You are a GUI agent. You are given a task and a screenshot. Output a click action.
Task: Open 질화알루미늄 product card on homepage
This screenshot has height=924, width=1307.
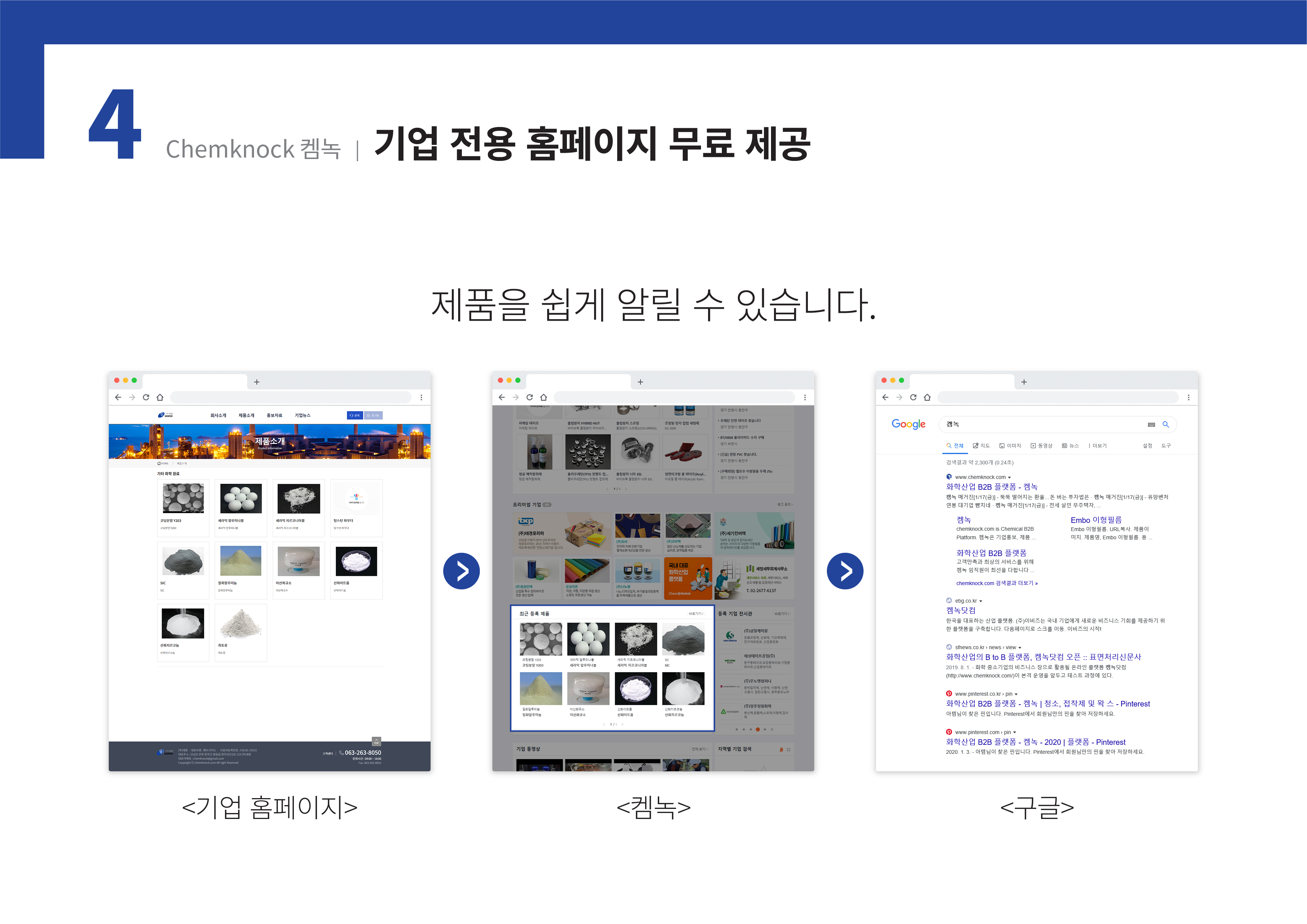[x=241, y=571]
